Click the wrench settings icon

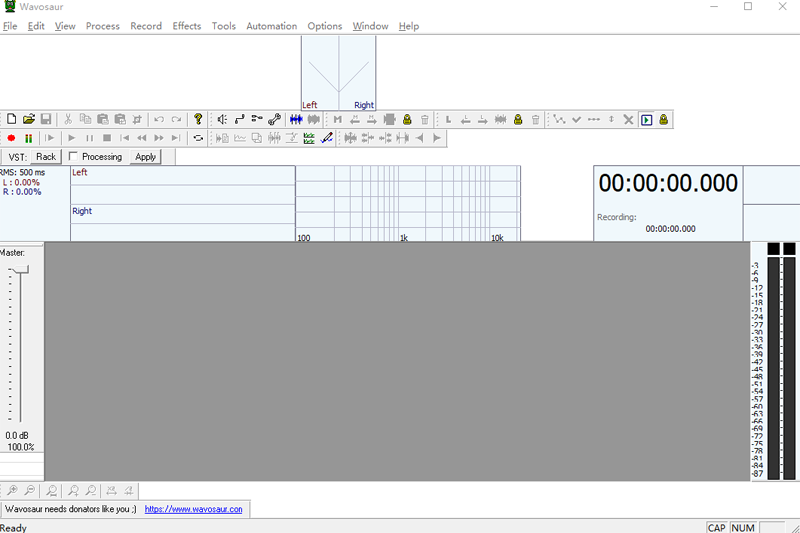click(x=274, y=119)
